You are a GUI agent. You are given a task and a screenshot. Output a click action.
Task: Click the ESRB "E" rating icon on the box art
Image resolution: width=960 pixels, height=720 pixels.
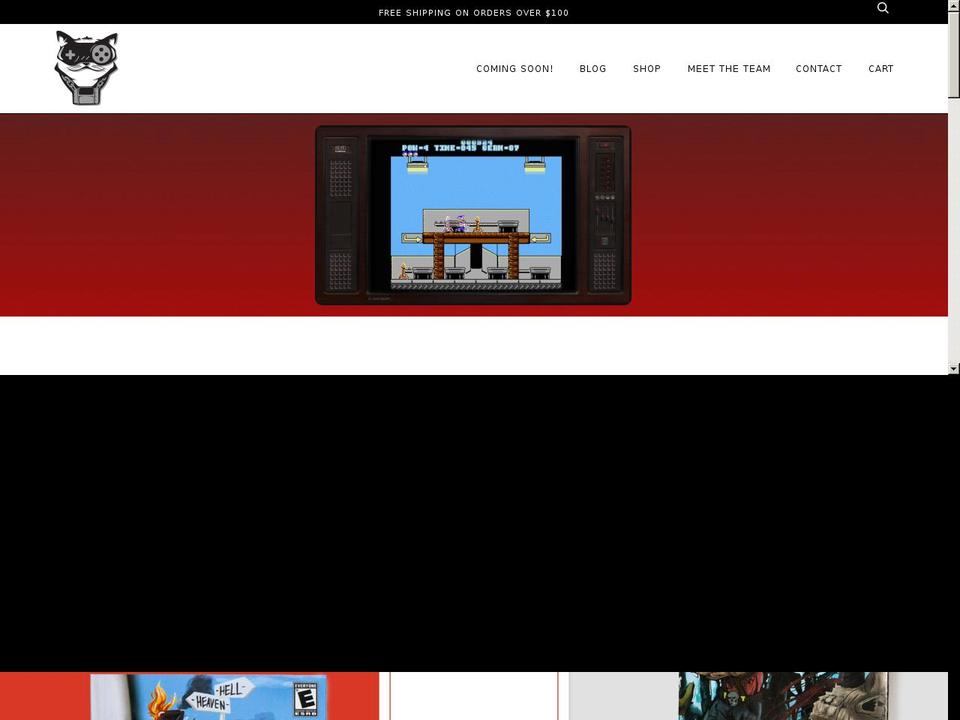click(305, 698)
